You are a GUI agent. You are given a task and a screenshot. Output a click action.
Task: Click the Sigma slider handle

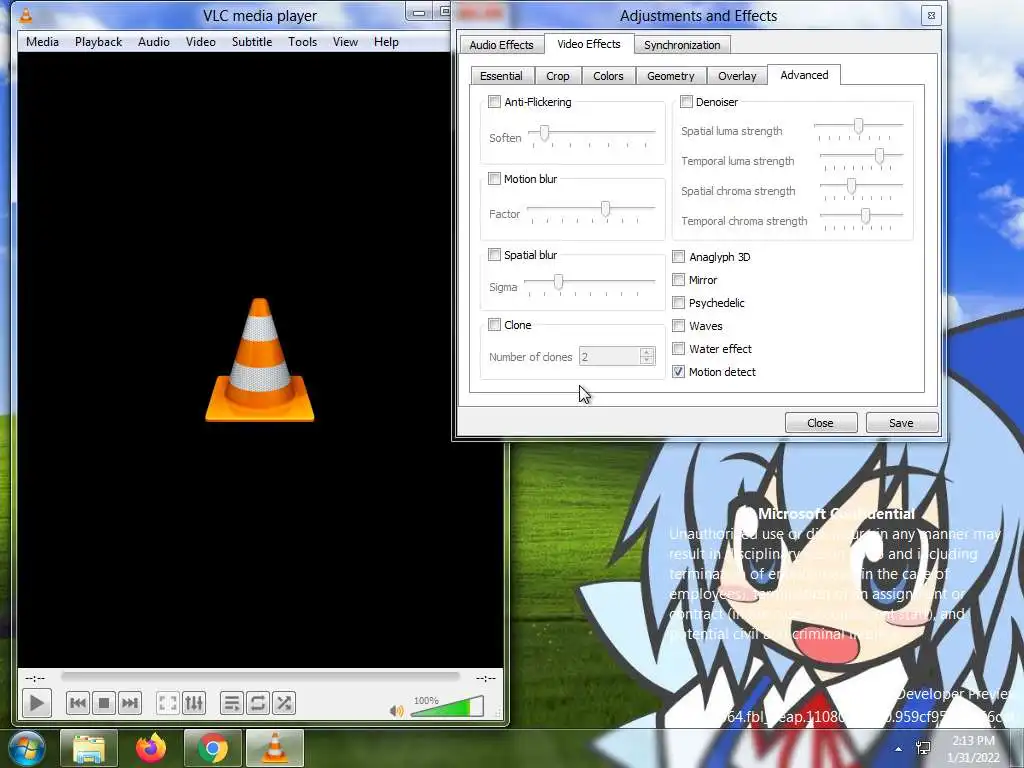click(x=558, y=281)
